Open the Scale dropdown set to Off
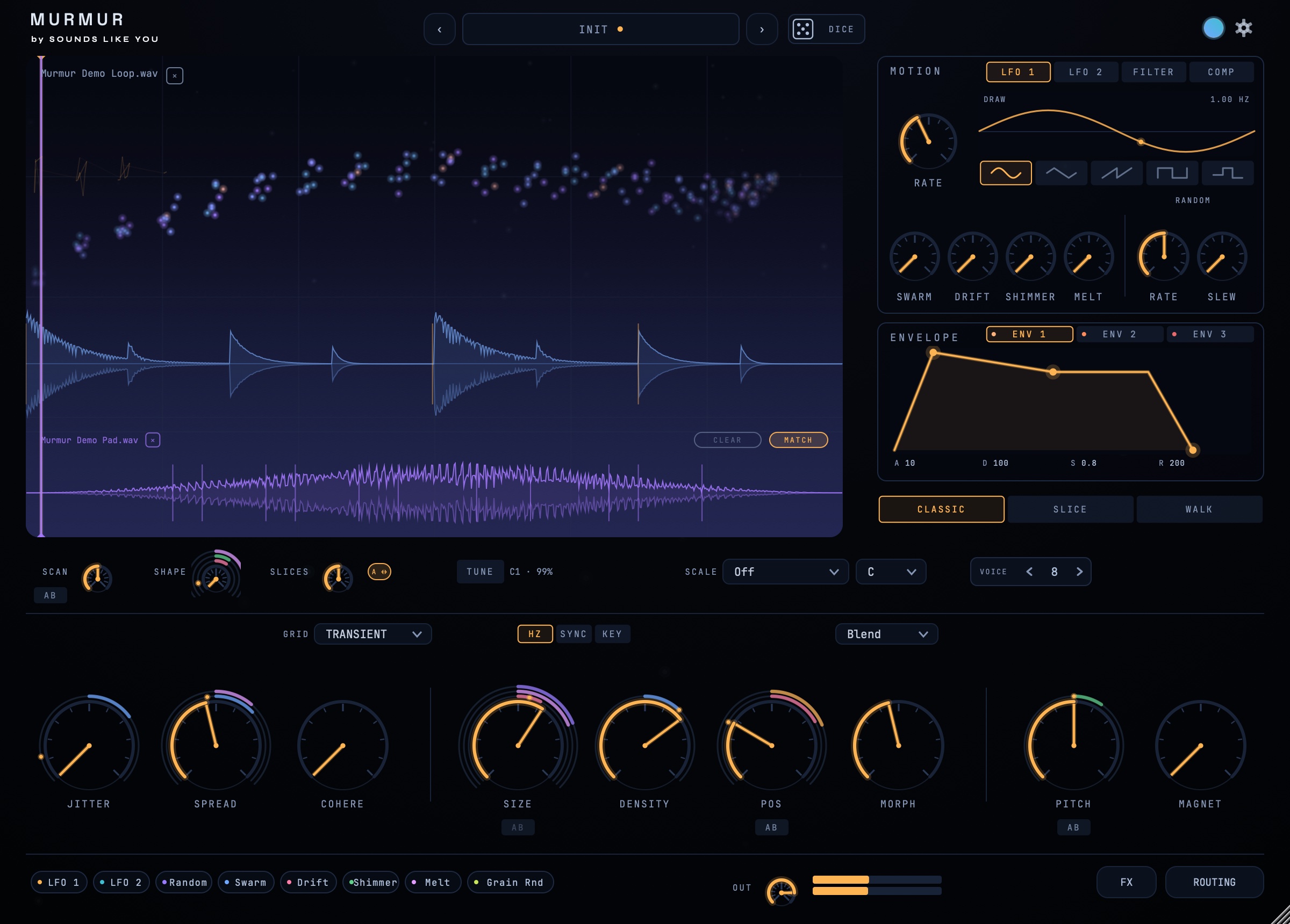Screen dimensions: 1290x924 [x=785, y=572]
